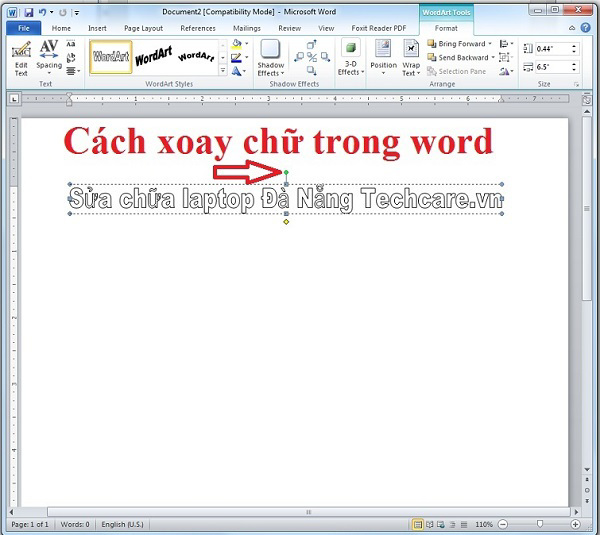This screenshot has width=600, height=535.
Task: Switch to Full Screen Reading view
Action: (x=430, y=524)
